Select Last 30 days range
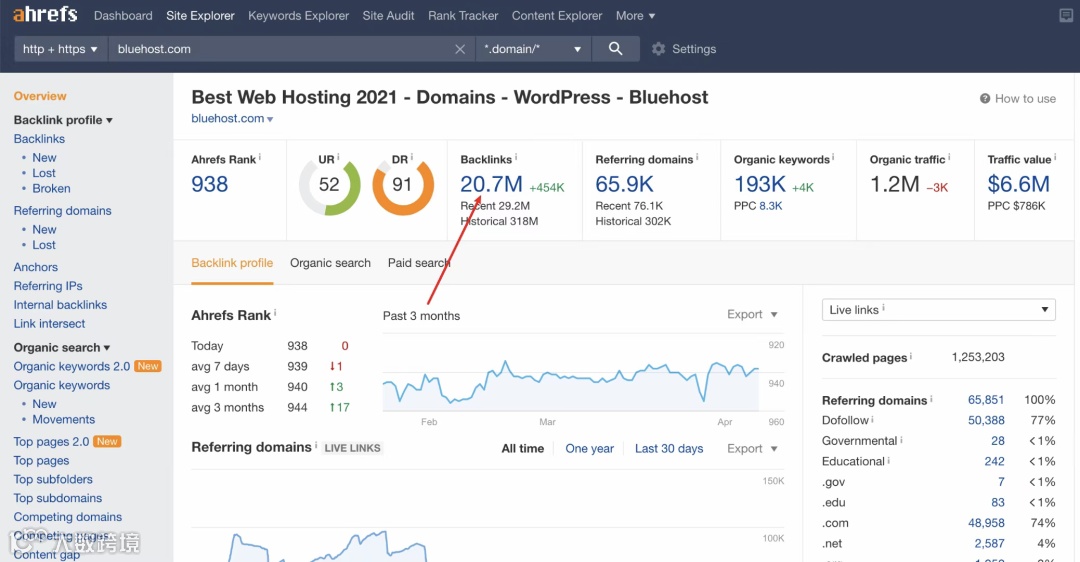 pos(669,448)
